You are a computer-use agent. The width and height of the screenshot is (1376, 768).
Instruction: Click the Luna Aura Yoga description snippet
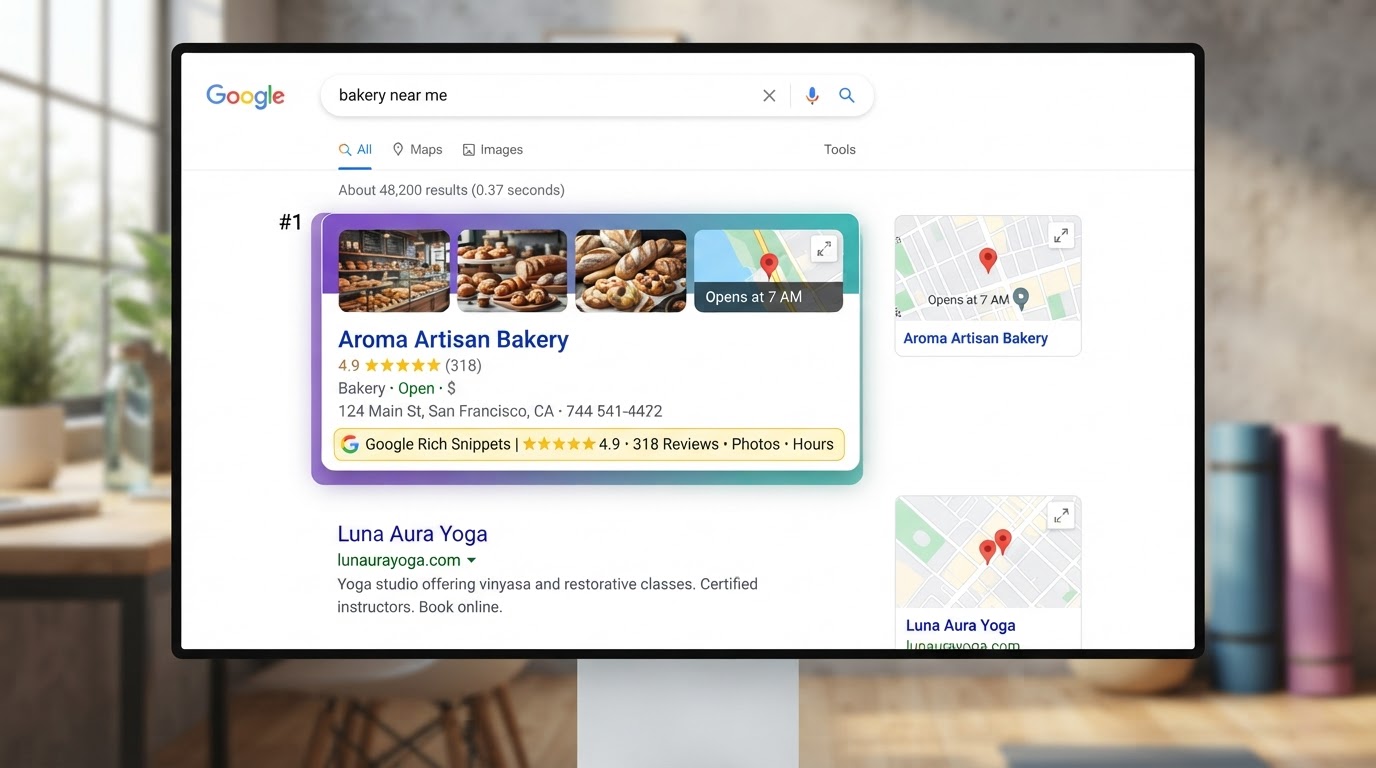(x=547, y=595)
